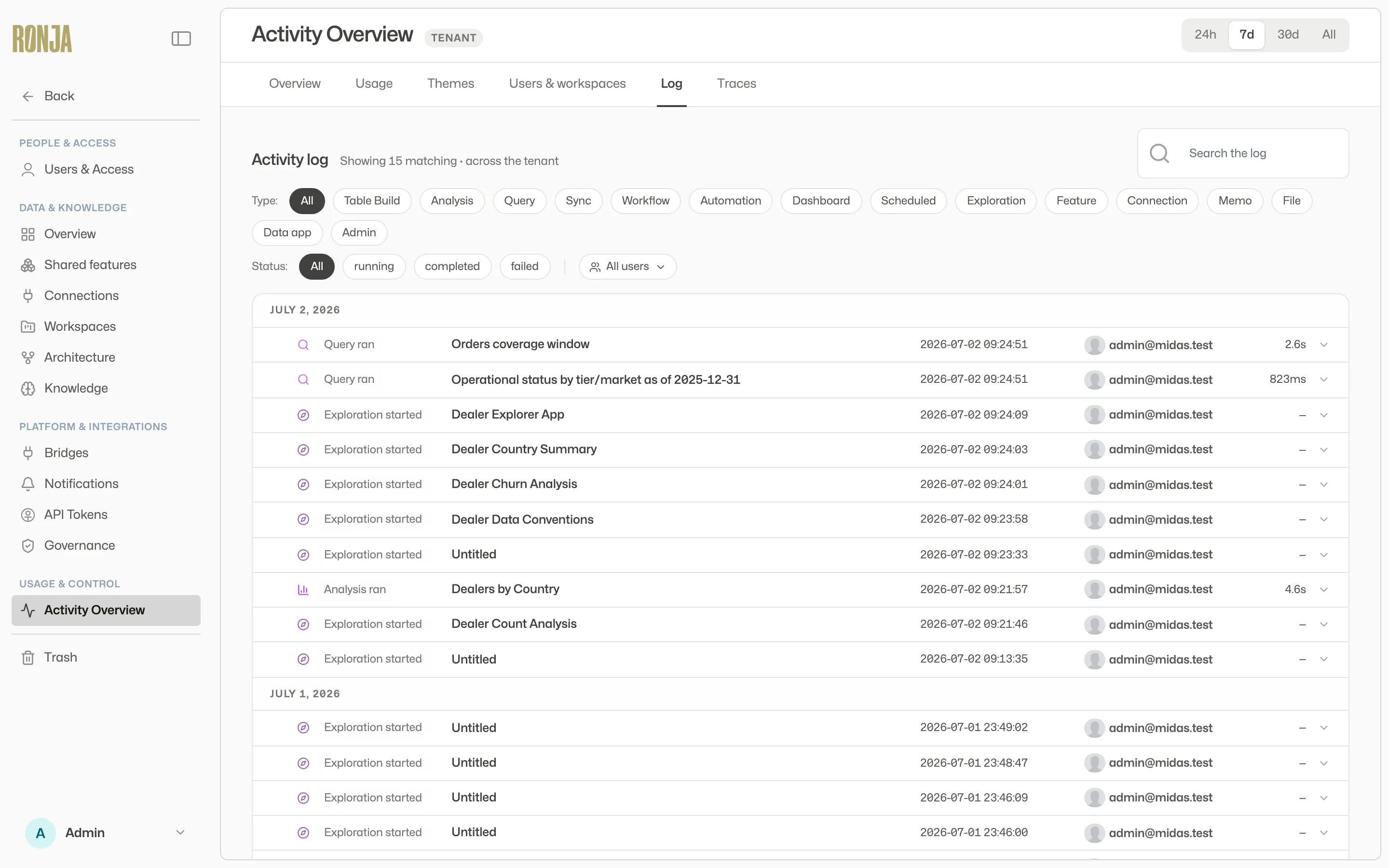Select the 30d time range
Image resolution: width=1389 pixels, height=868 pixels.
[1287, 34]
